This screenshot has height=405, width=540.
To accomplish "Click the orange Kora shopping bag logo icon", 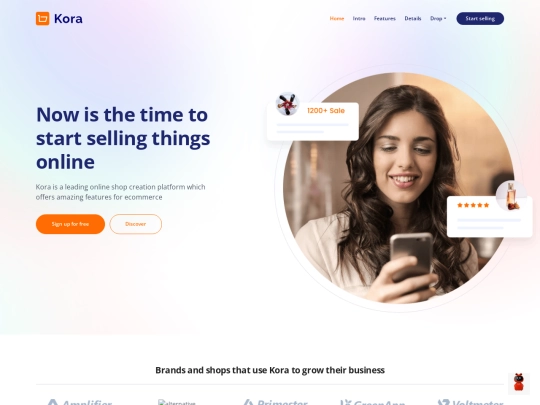I will pyautogui.click(x=42, y=19).
